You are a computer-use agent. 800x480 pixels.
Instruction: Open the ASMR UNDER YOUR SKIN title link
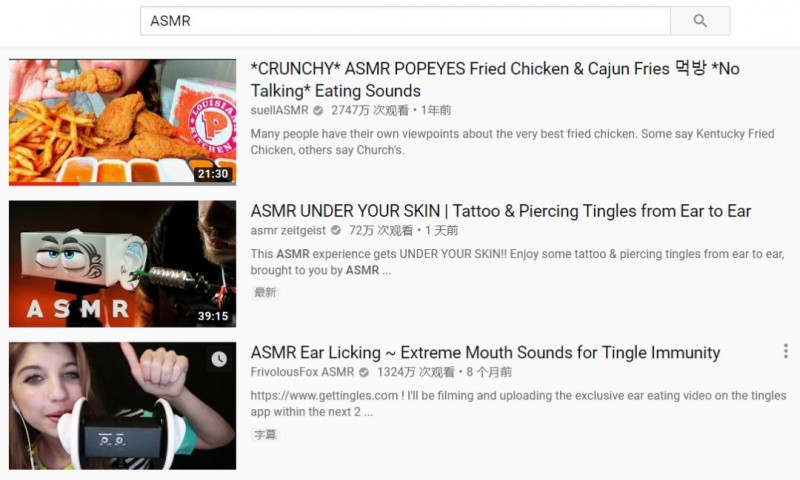tap(501, 211)
